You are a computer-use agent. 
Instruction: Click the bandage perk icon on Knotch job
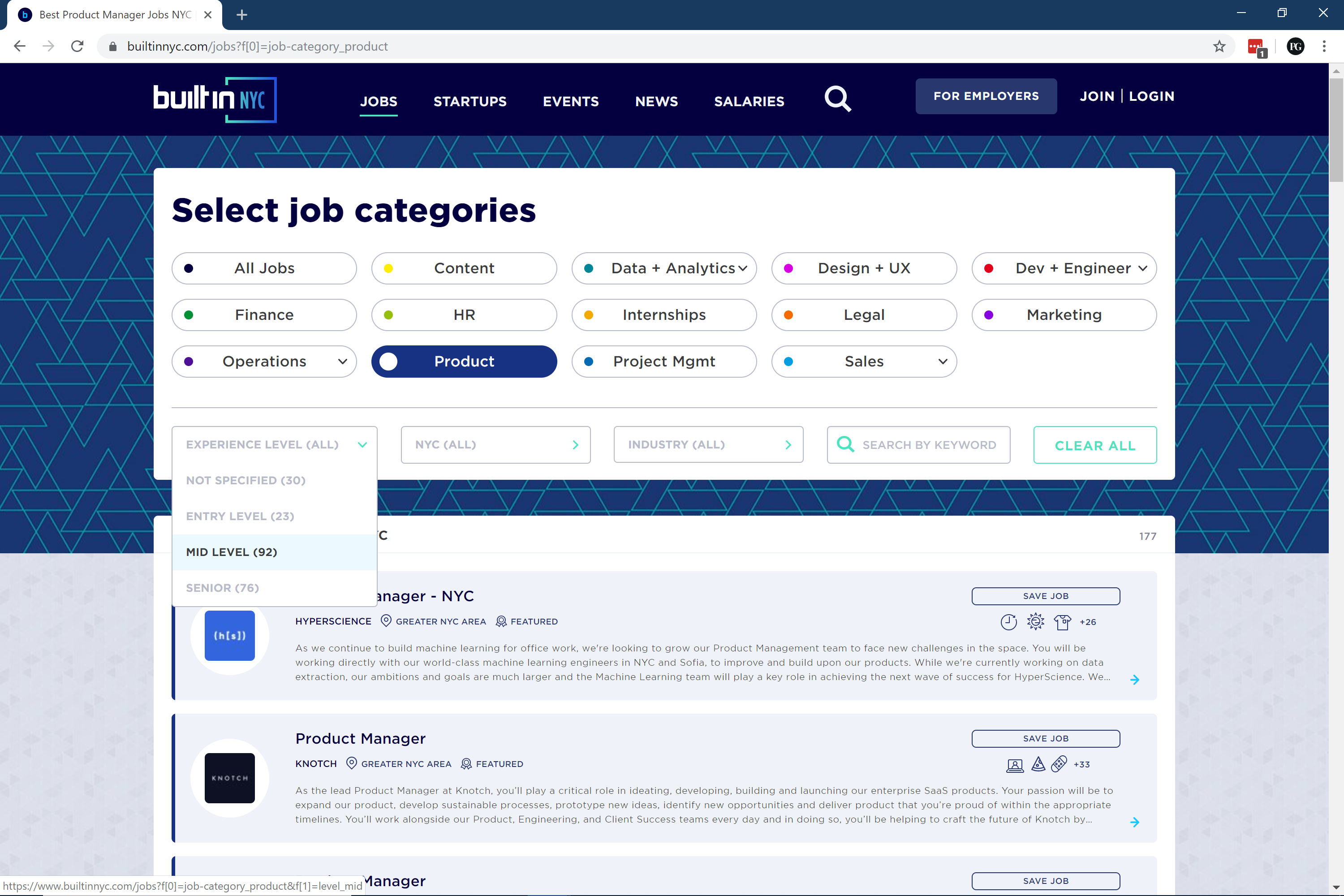(1059, 764)
